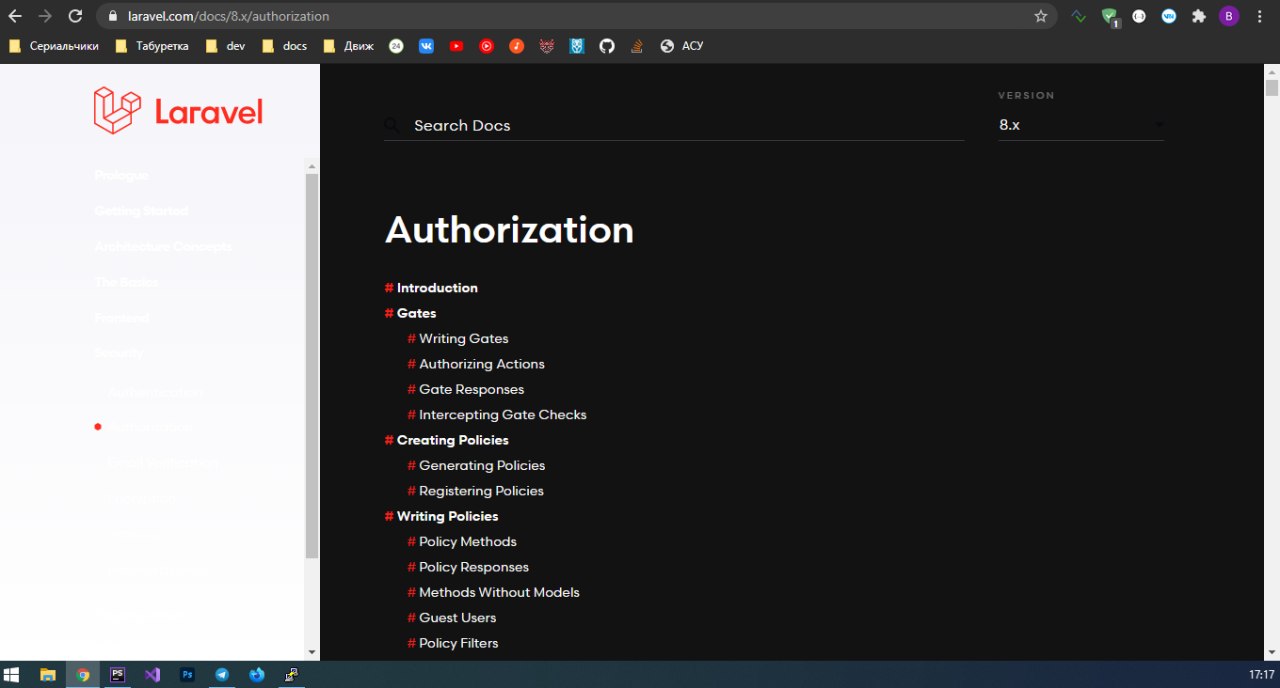Jump to Authorizing Actions section
Screen dimensions: 1280x688
pos(482,364)
